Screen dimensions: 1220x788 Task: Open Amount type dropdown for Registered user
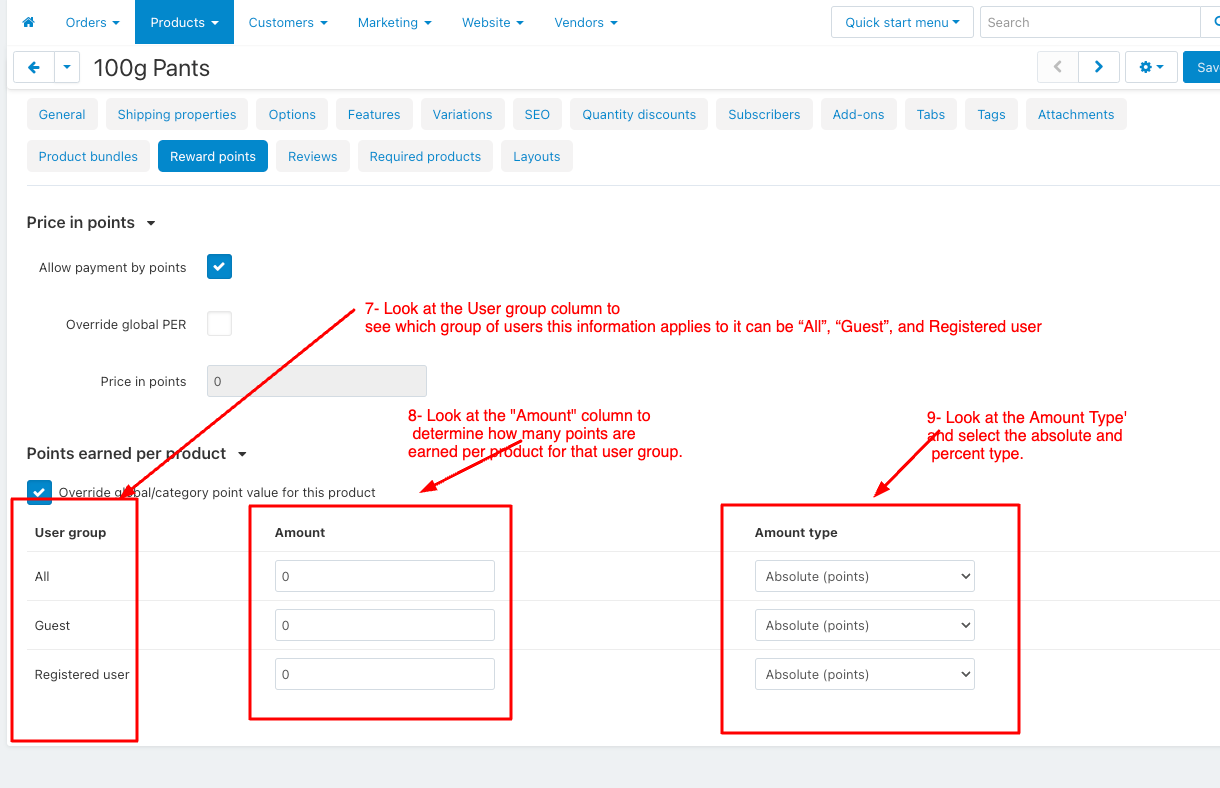point(864,674)
